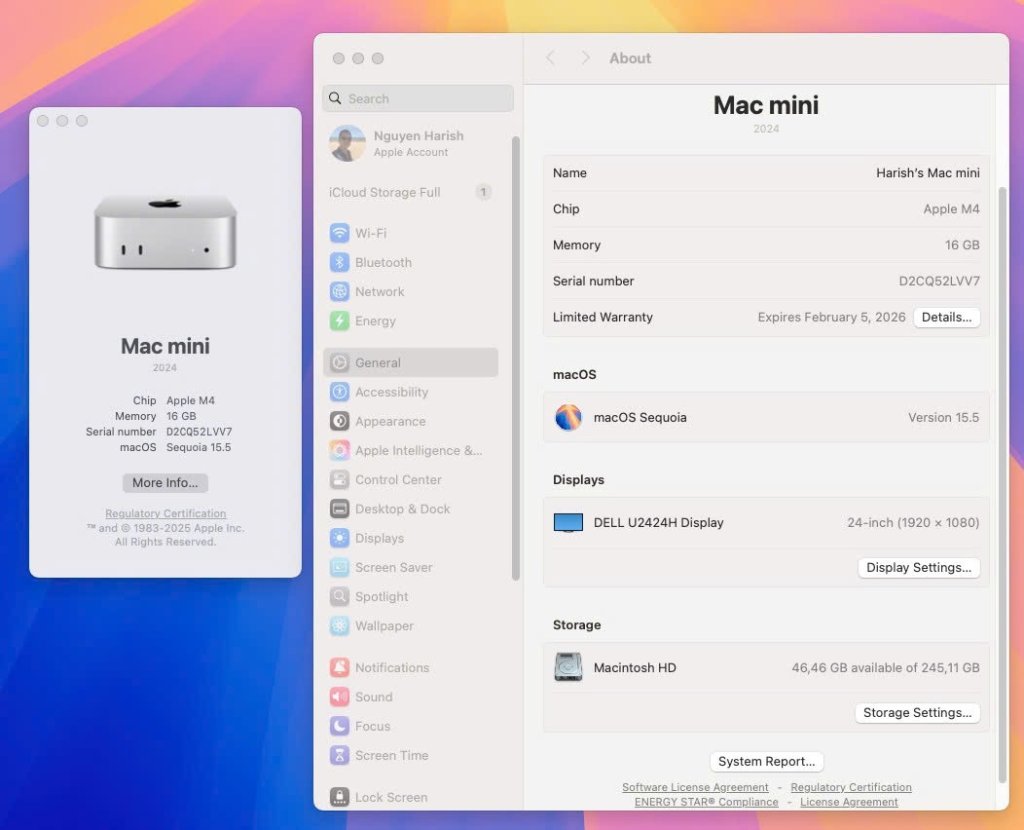Open the Software License Agreement link
1024x830 pixels.
coord(695,787)
